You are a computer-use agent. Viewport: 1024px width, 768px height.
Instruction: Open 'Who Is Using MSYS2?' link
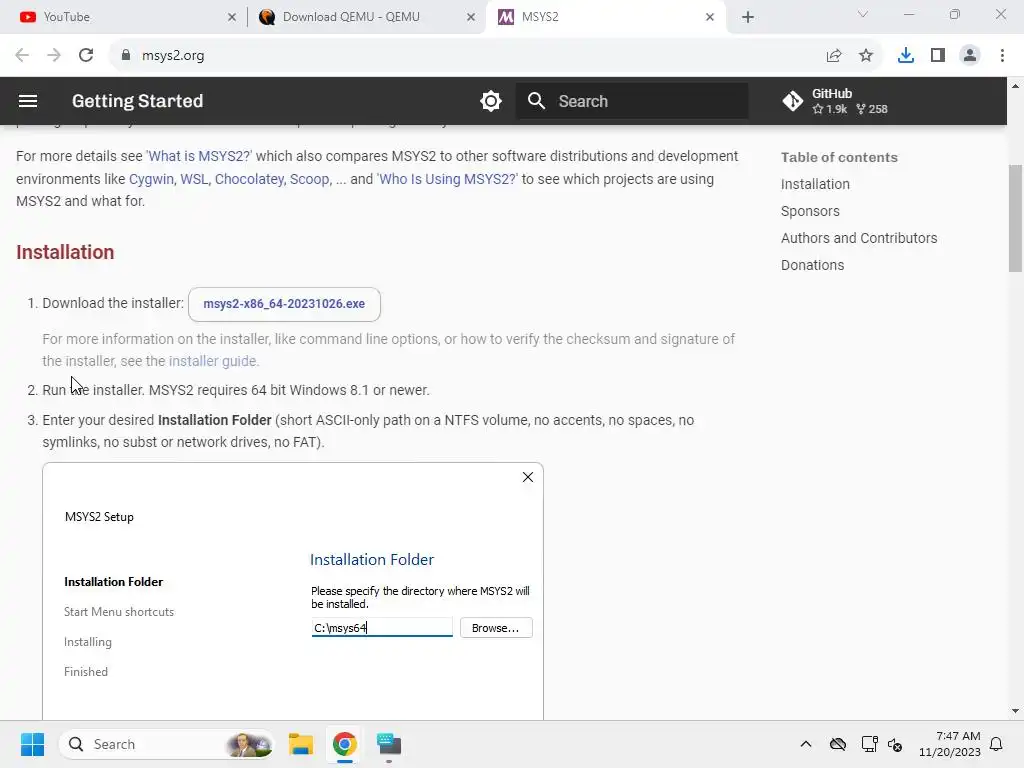(x=447, y=179)
